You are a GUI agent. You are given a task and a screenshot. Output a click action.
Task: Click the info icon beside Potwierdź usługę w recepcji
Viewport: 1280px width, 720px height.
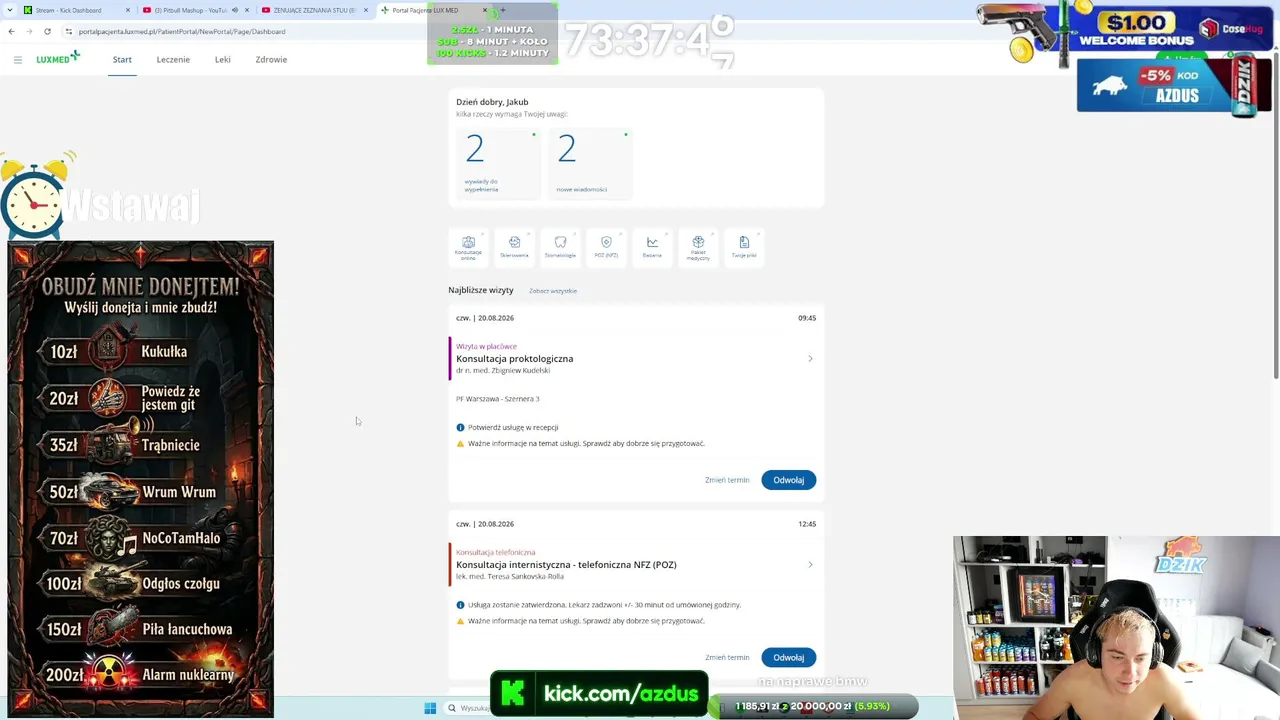coord(460,427)
